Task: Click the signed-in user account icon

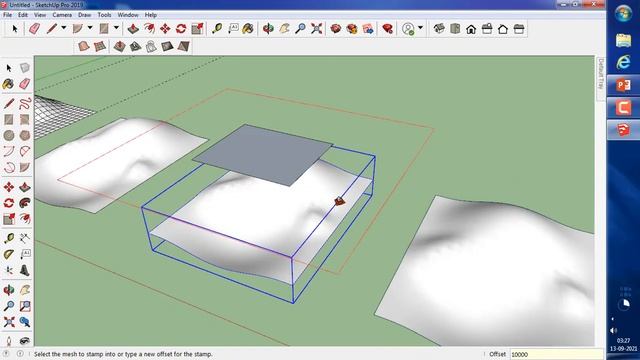Action: [x=408, y=29]
